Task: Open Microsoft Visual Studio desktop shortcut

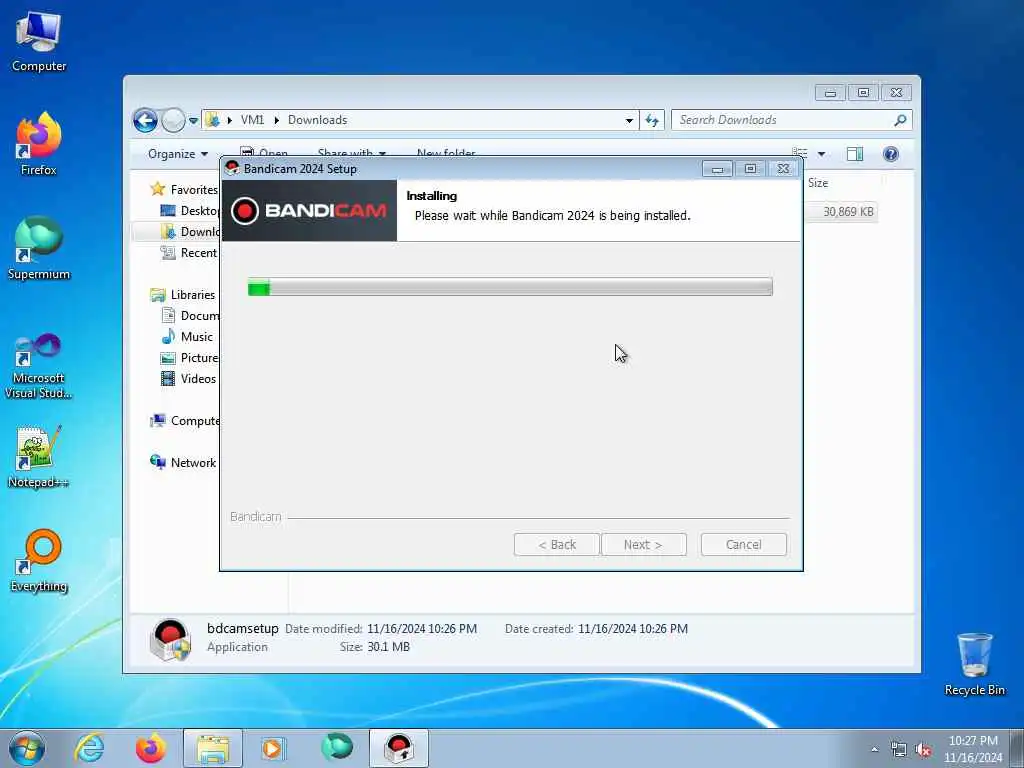Action: (x=39, y=366)
